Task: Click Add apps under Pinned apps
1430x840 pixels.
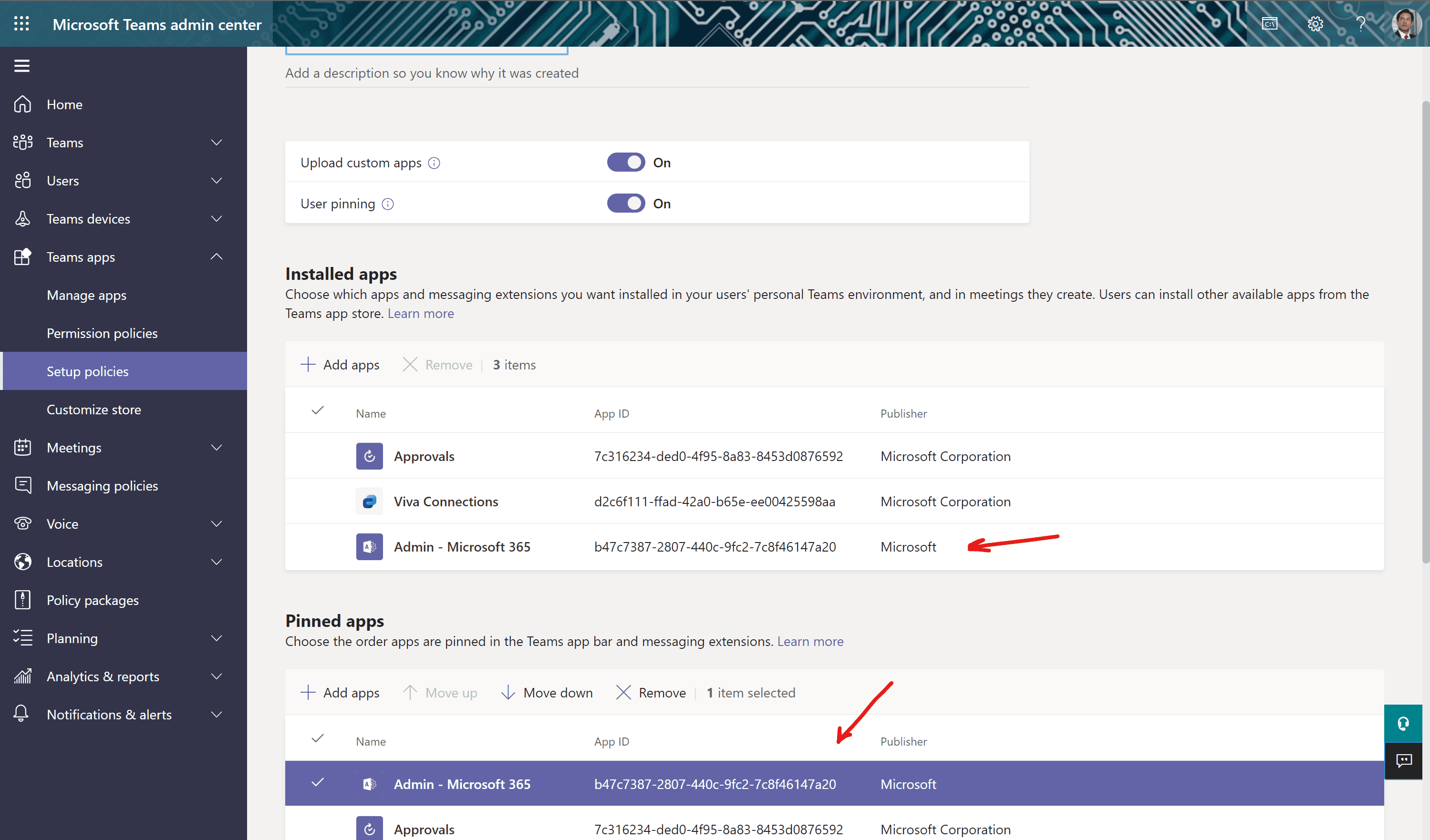Action: pyautogui.click(x=340, y=692)
